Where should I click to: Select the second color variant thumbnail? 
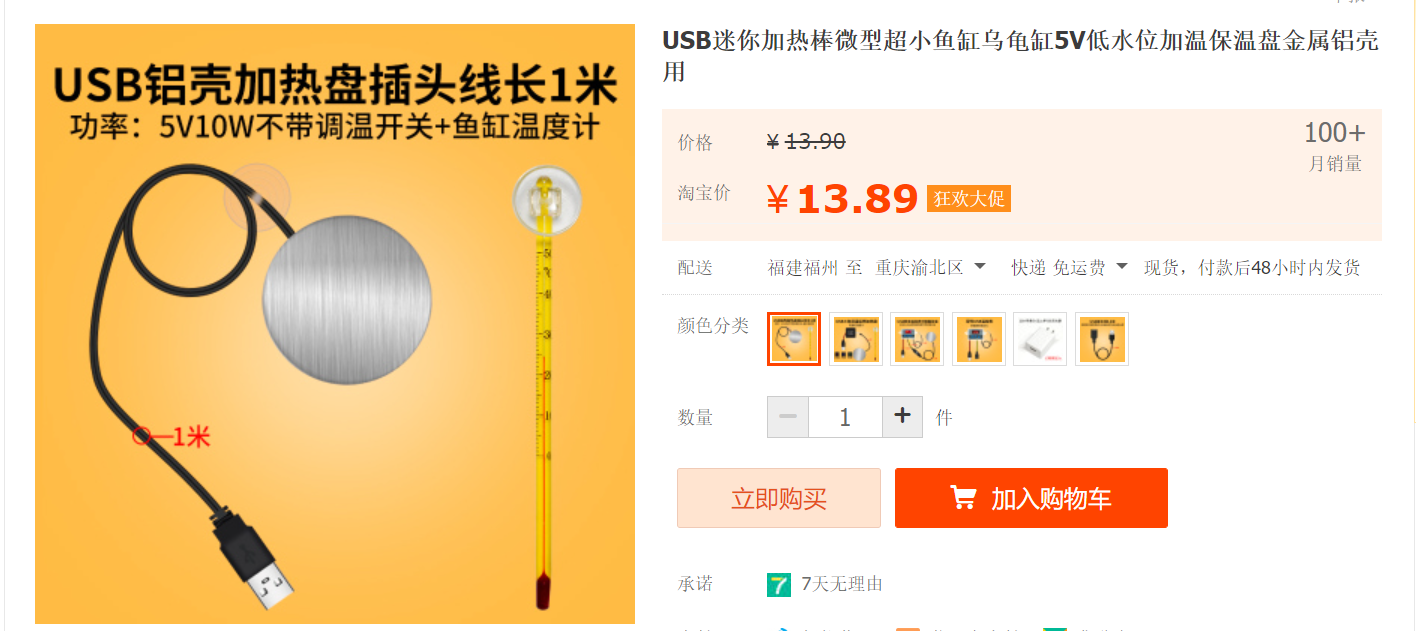(x=856, y=339)
